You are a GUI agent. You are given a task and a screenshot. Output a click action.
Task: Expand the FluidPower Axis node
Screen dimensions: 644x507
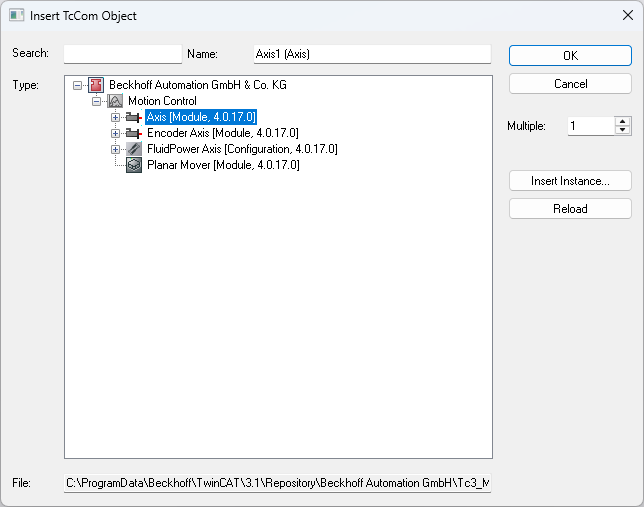click(x=115, y=150)
